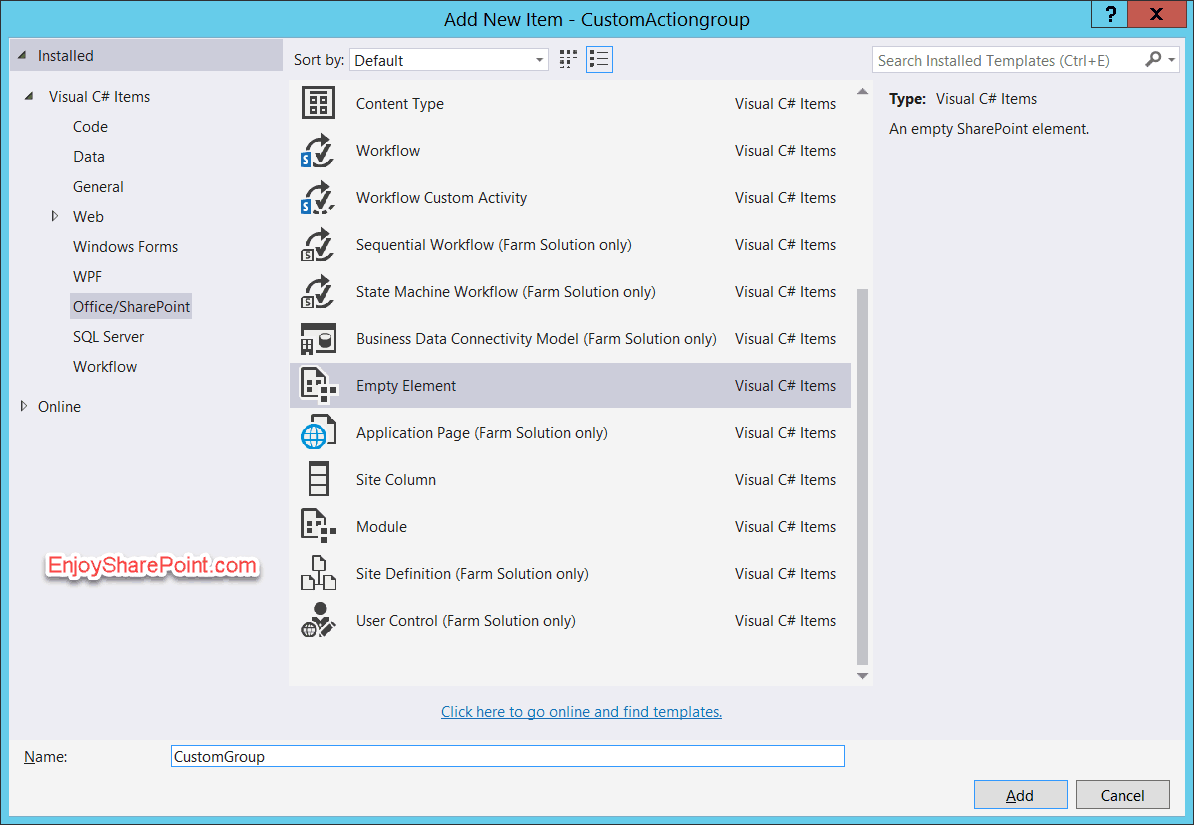Select the Web category label
Screen dimensions: 1194x825
[88, 216]
